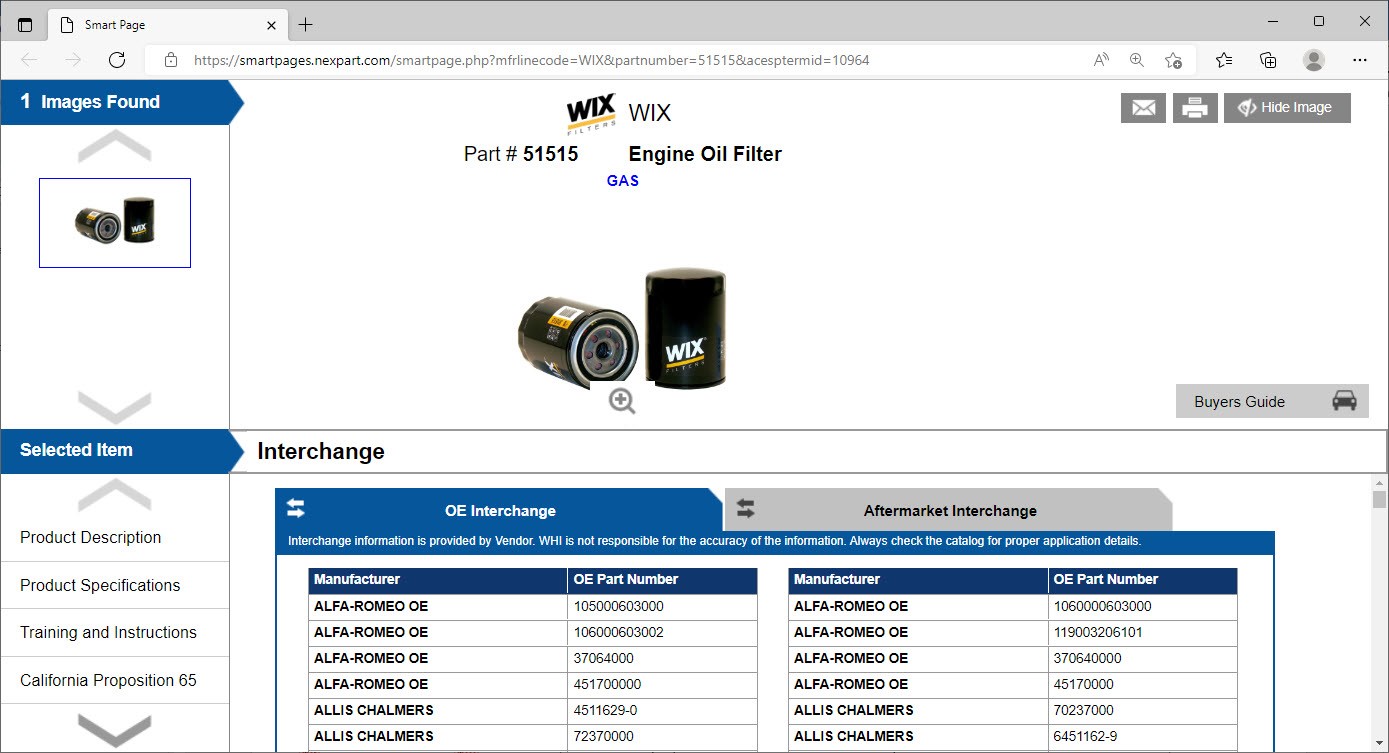The height and width of the screenshot is (753, 1389).
Task: Click the browser zoom magnifier in address bar
Action: pyautogui.click(x=1137, y=60)
